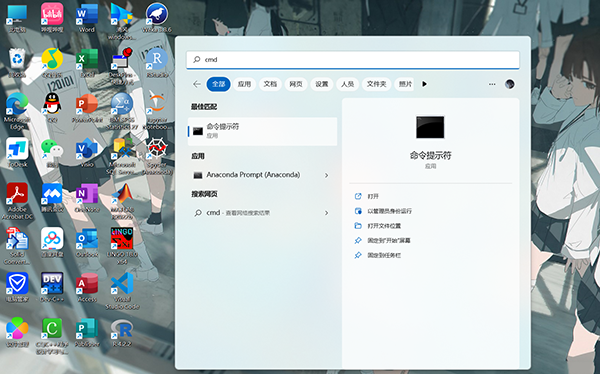Image resolution: width=600 pixels, height=374 pixels.
Task: Open the three-dot options menu
Action: click(x=492, y=84)
